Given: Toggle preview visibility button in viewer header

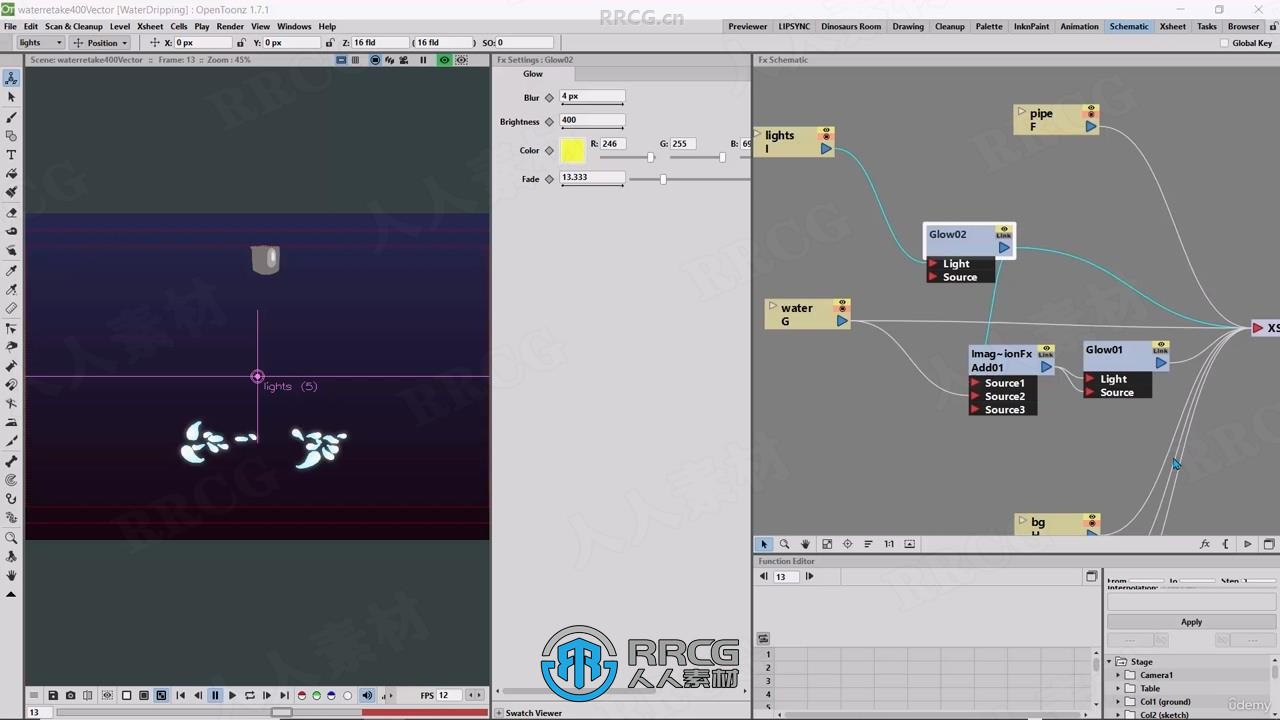Looking at the screenshot, I should [444, 60].
